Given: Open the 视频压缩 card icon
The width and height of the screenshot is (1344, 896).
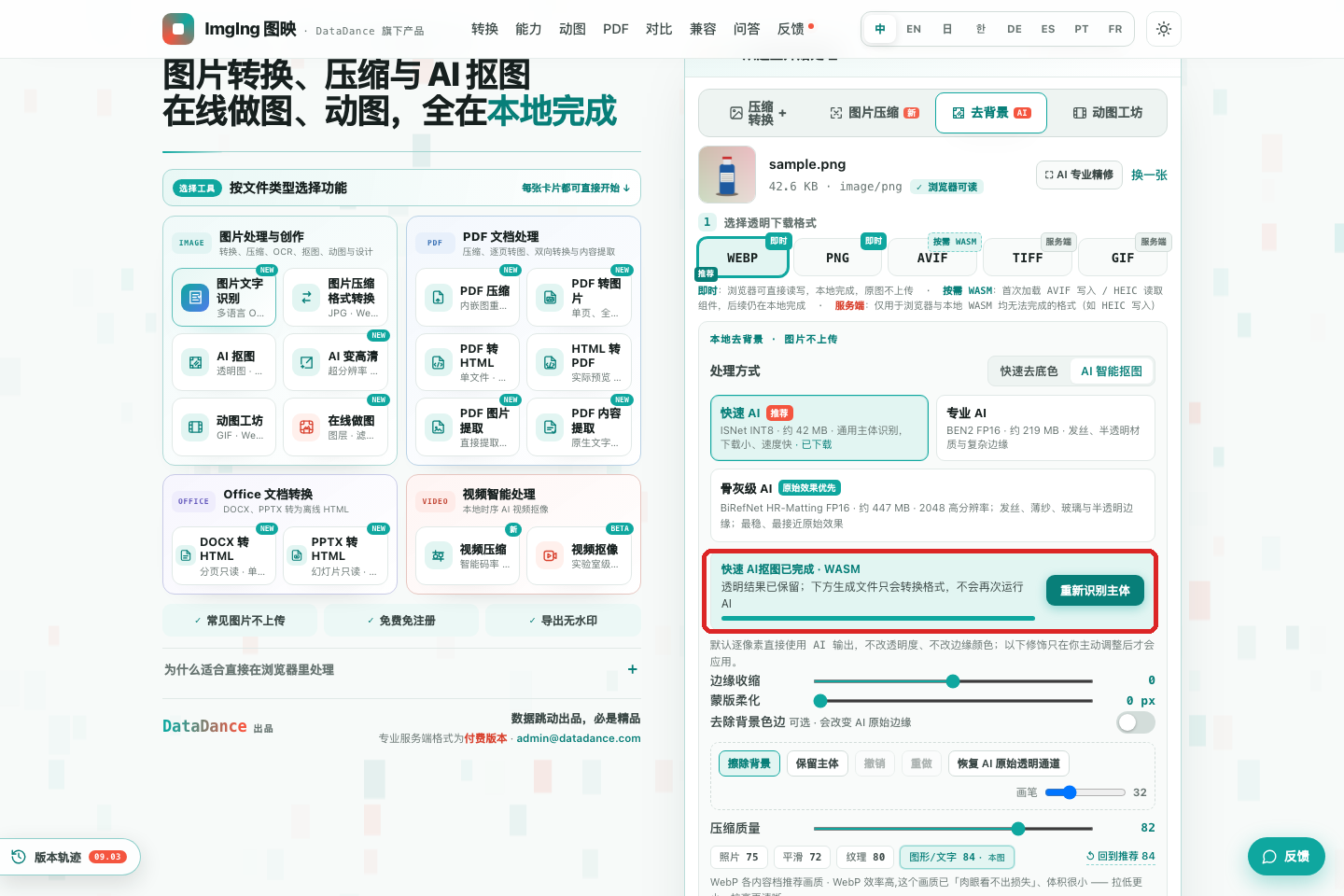Looking at the screenshot, I should tap(438, 555).
